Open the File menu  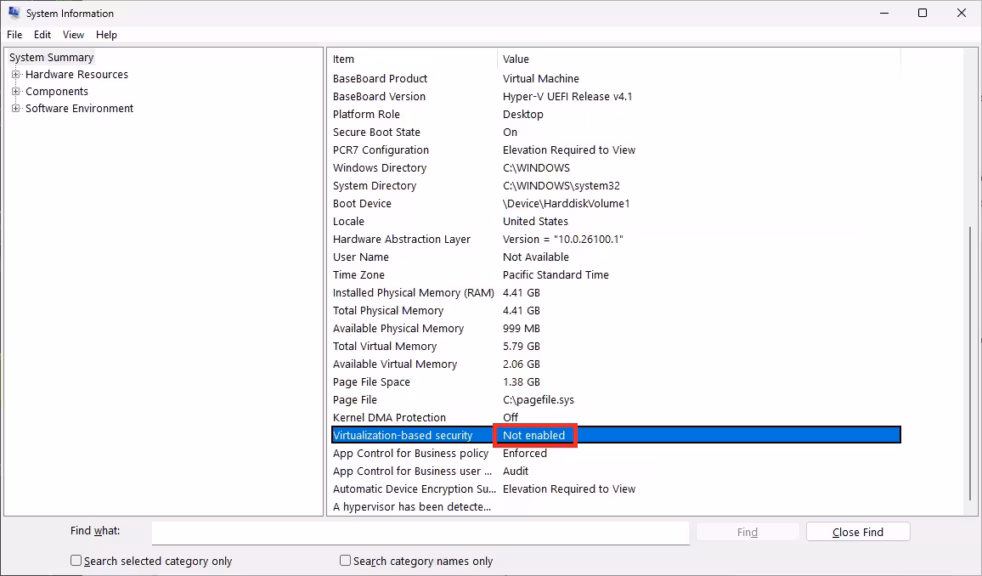14,34
